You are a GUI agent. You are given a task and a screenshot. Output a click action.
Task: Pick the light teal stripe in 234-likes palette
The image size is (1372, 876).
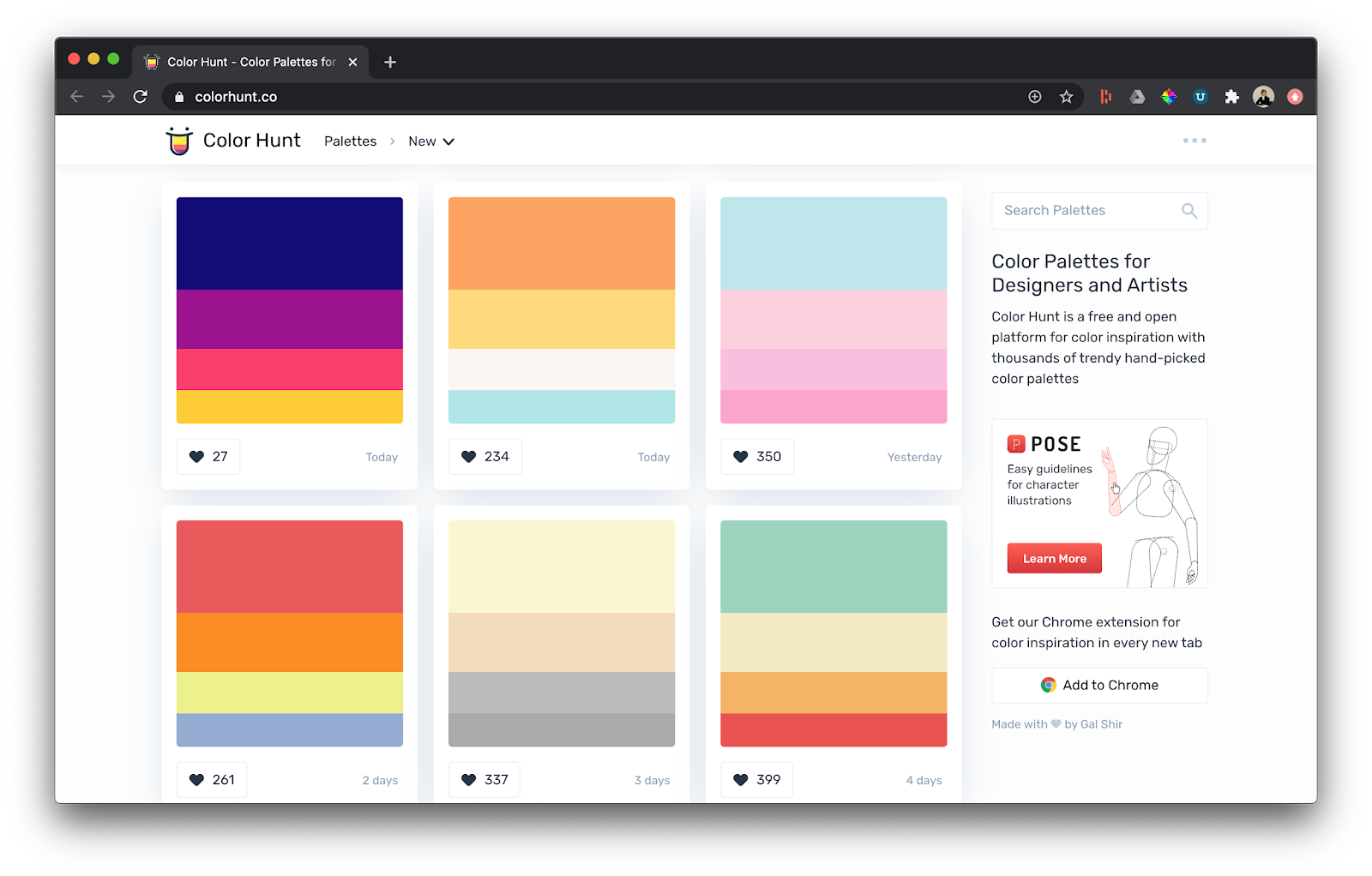[562, 407]
